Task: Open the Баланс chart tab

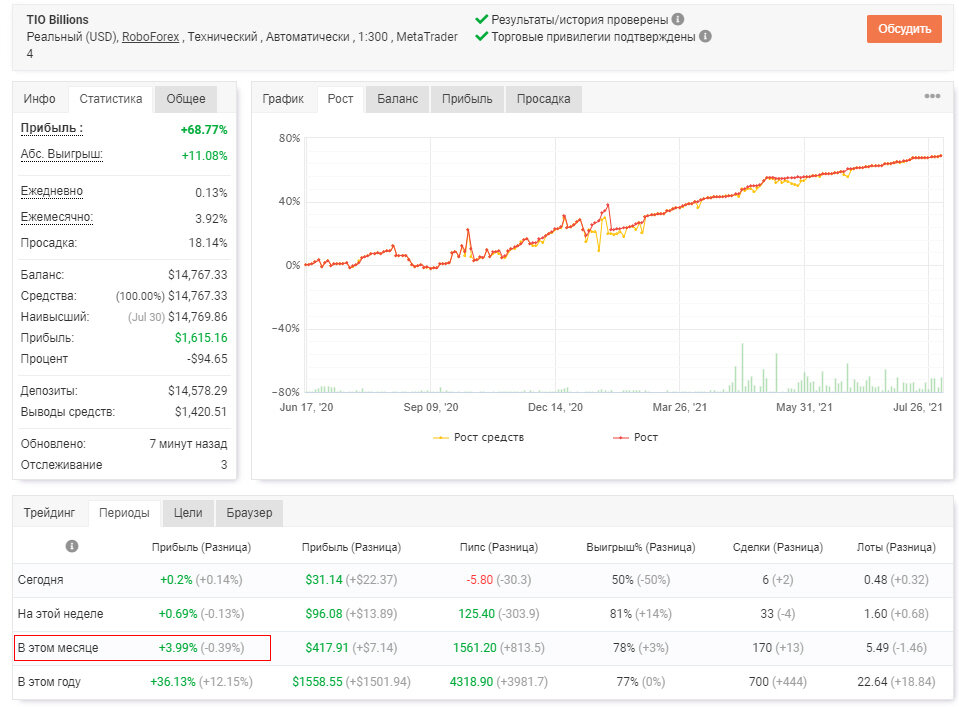Action: pyautogui.click(x=398, y=98)
